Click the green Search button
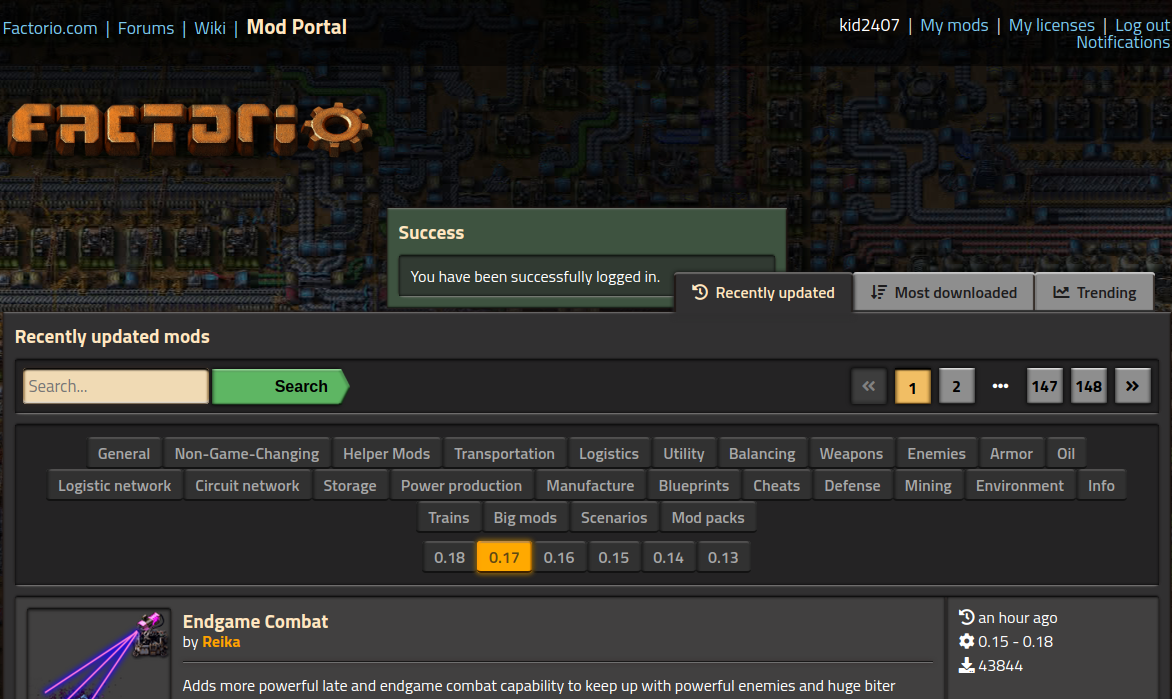Viewport: 1172px width, 699px height. (280, 387)
